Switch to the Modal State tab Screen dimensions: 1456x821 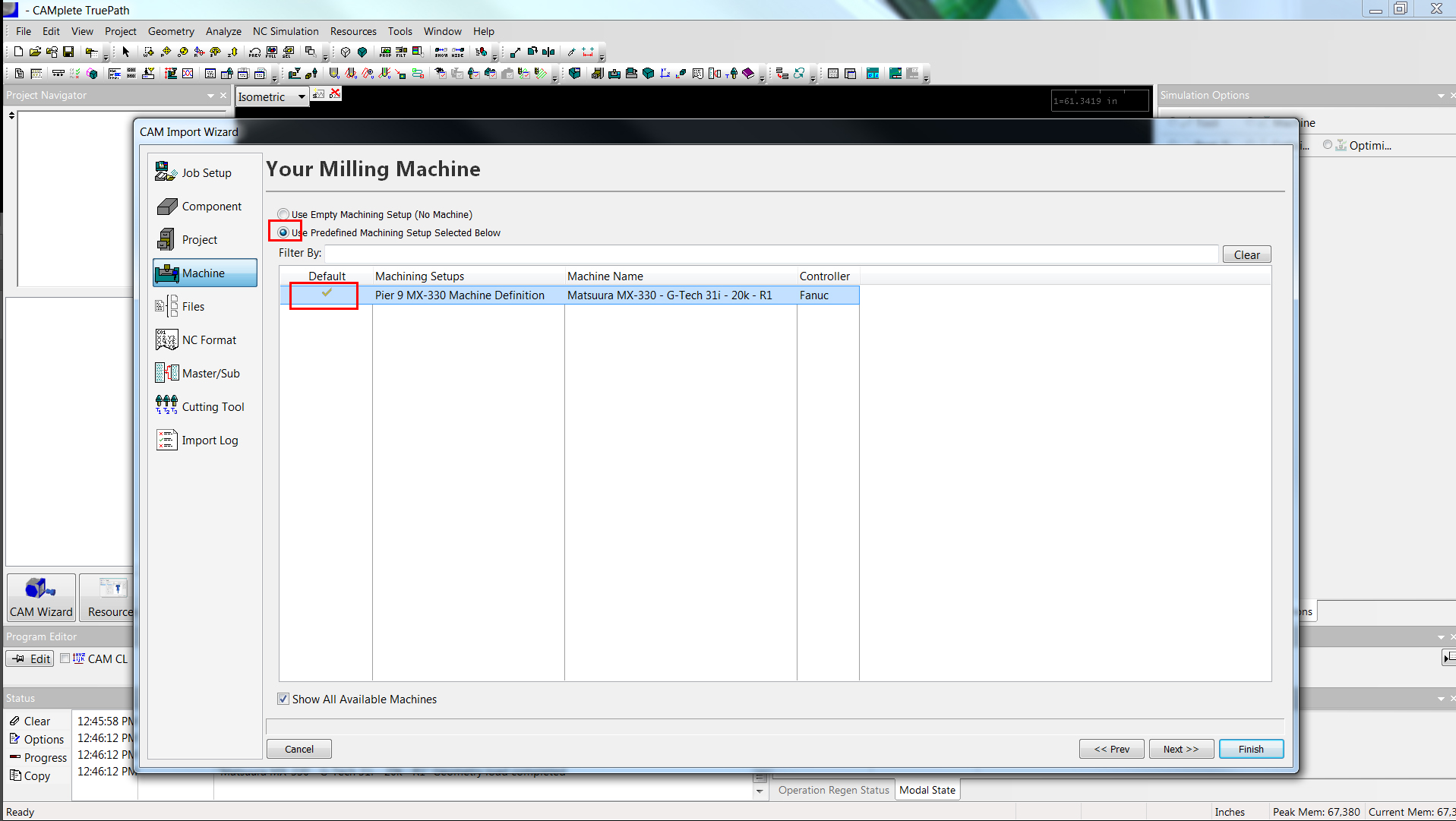tap(927, 790)
